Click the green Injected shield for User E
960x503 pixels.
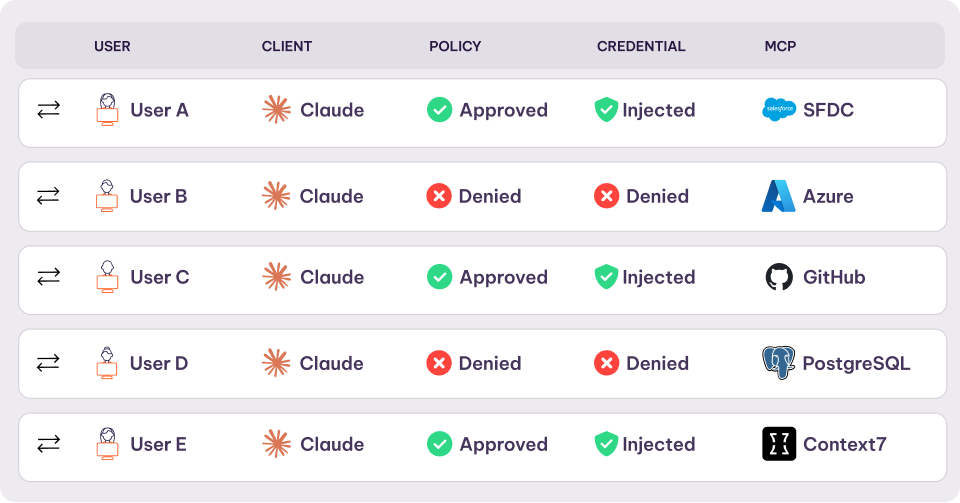[606, 444]
